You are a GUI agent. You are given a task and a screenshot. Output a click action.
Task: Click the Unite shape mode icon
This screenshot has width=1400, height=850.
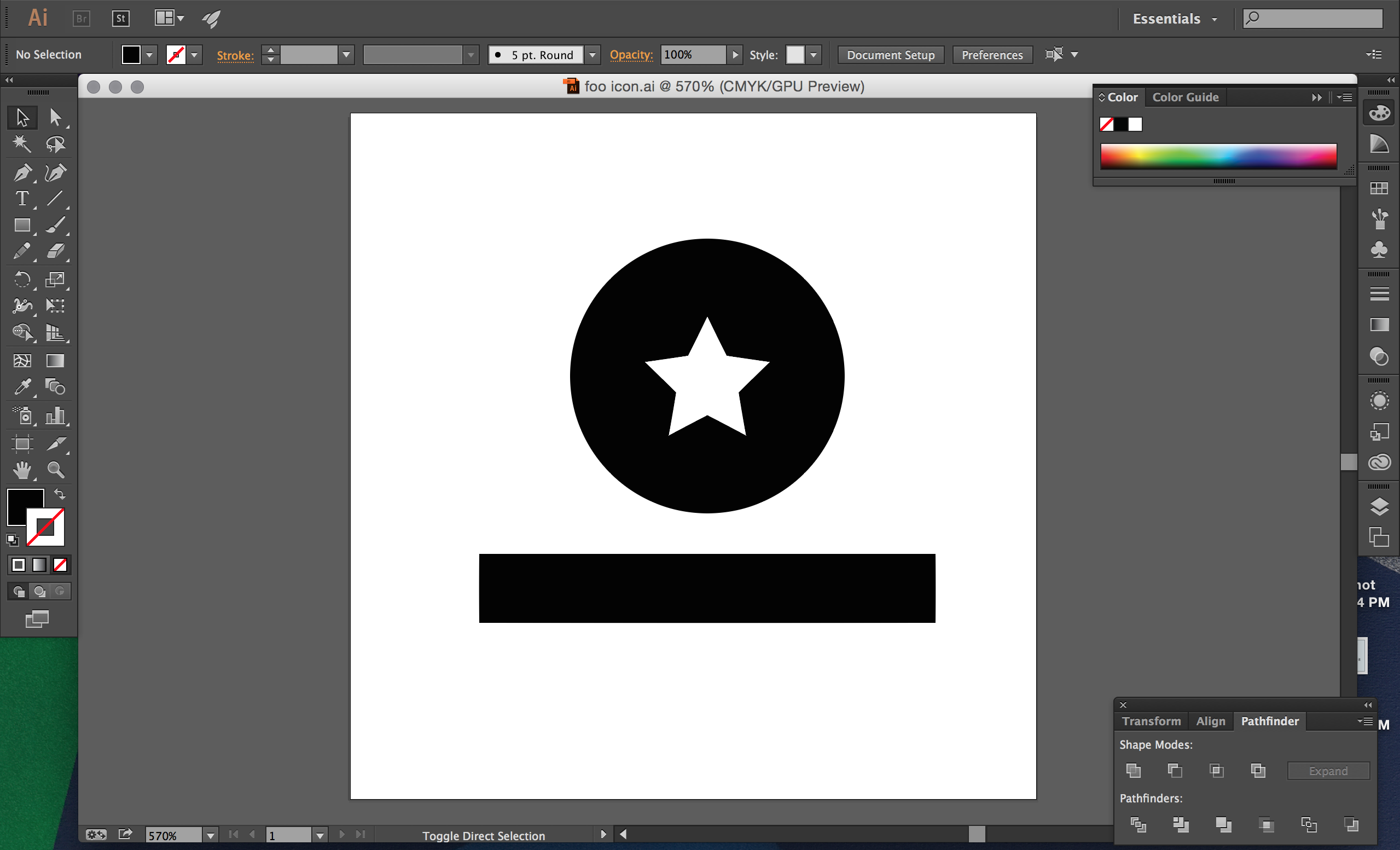(1134, 771)
